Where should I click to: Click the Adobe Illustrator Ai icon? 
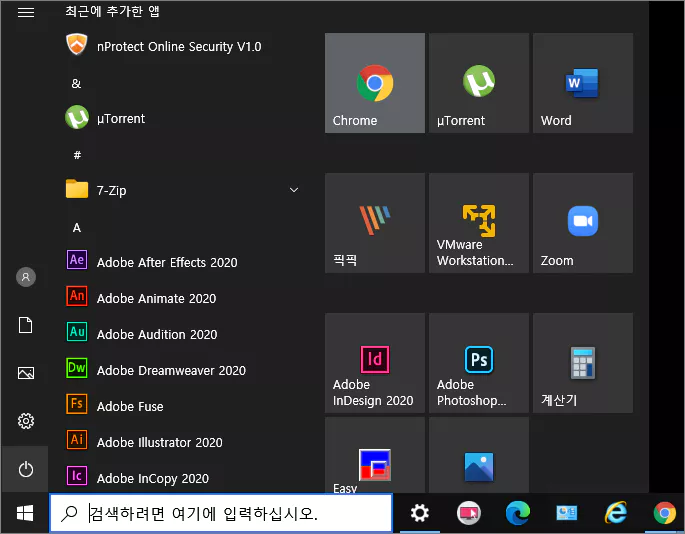(77, 440)
